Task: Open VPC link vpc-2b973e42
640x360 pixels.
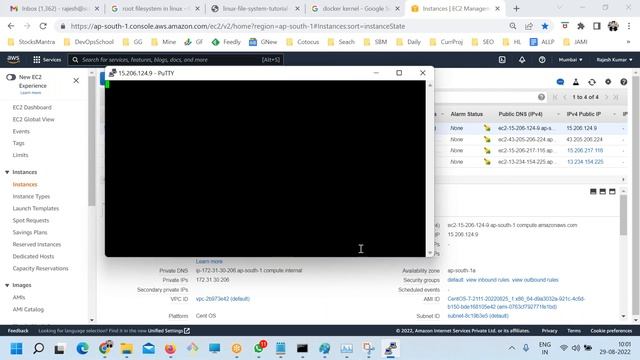Action: (223, 299)
